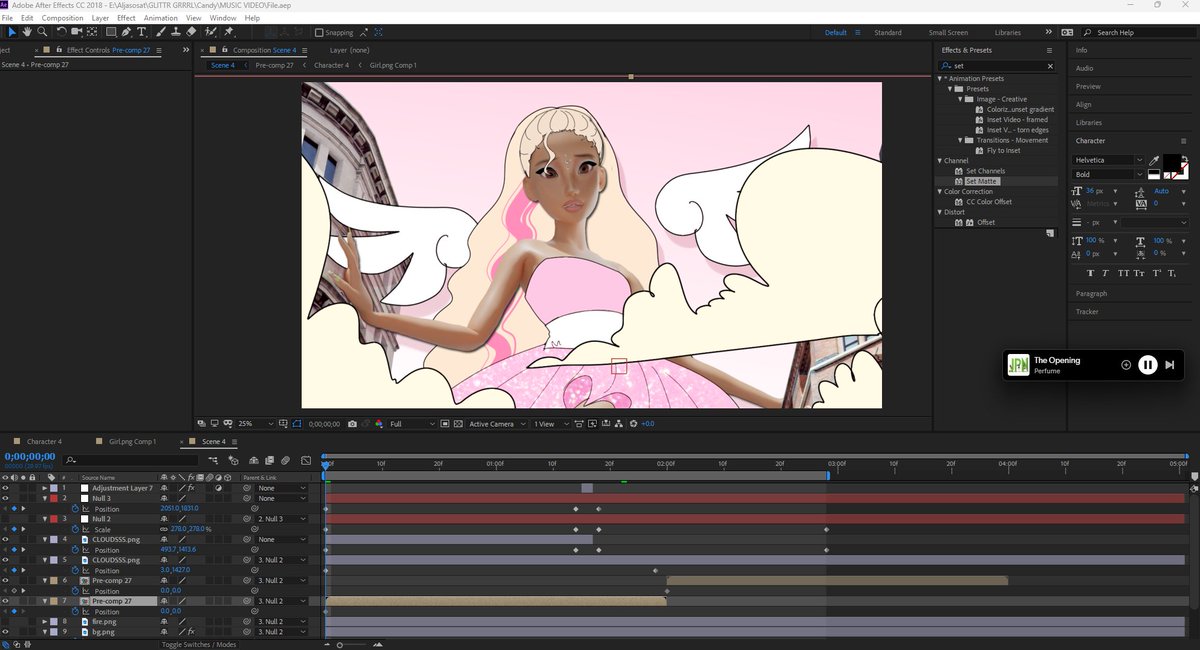Open the Graph Editor in timeline

(305, 460)
